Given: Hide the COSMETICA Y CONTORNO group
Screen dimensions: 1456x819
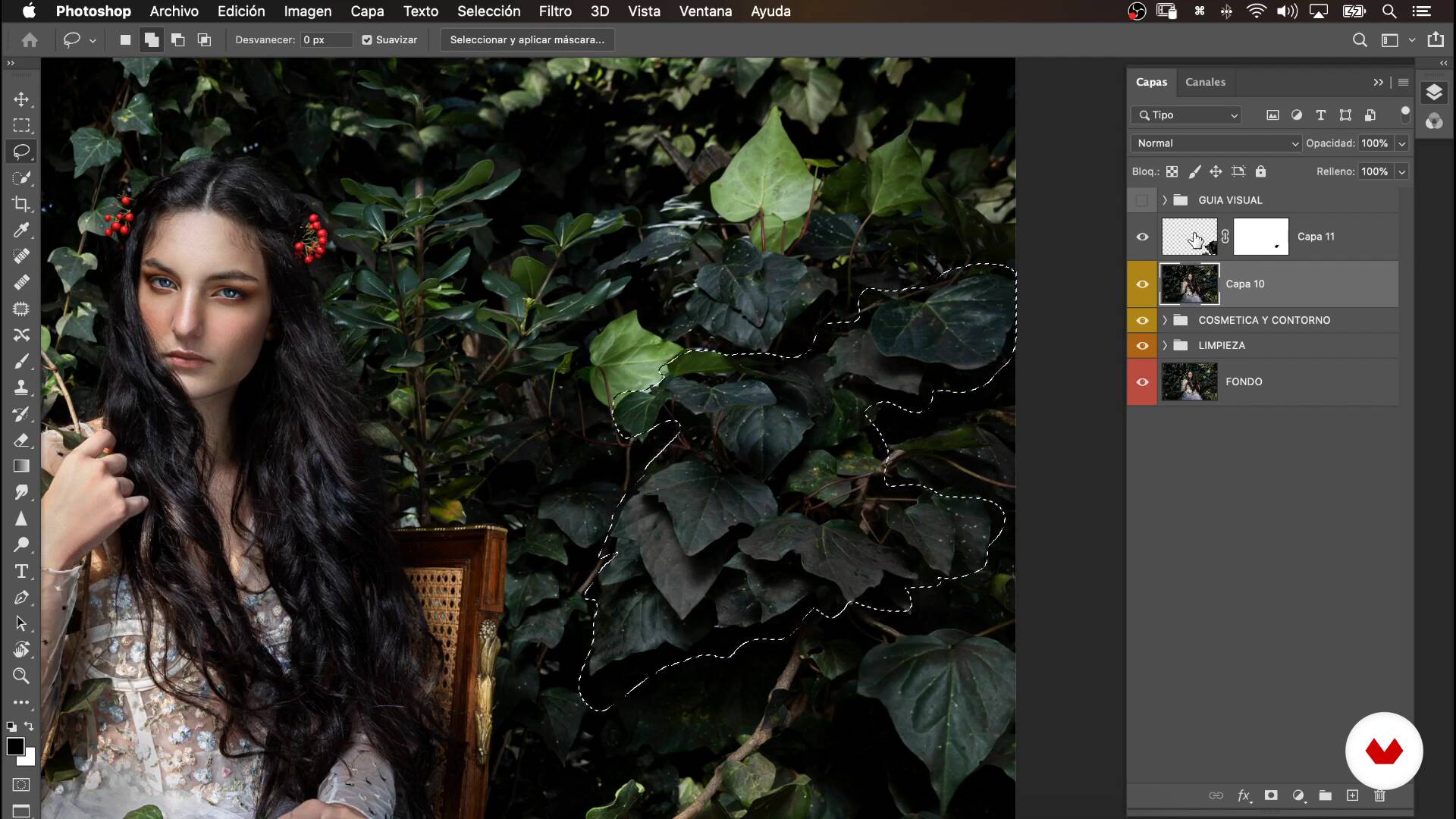Looking at the screenshot, I should 1142,320.
